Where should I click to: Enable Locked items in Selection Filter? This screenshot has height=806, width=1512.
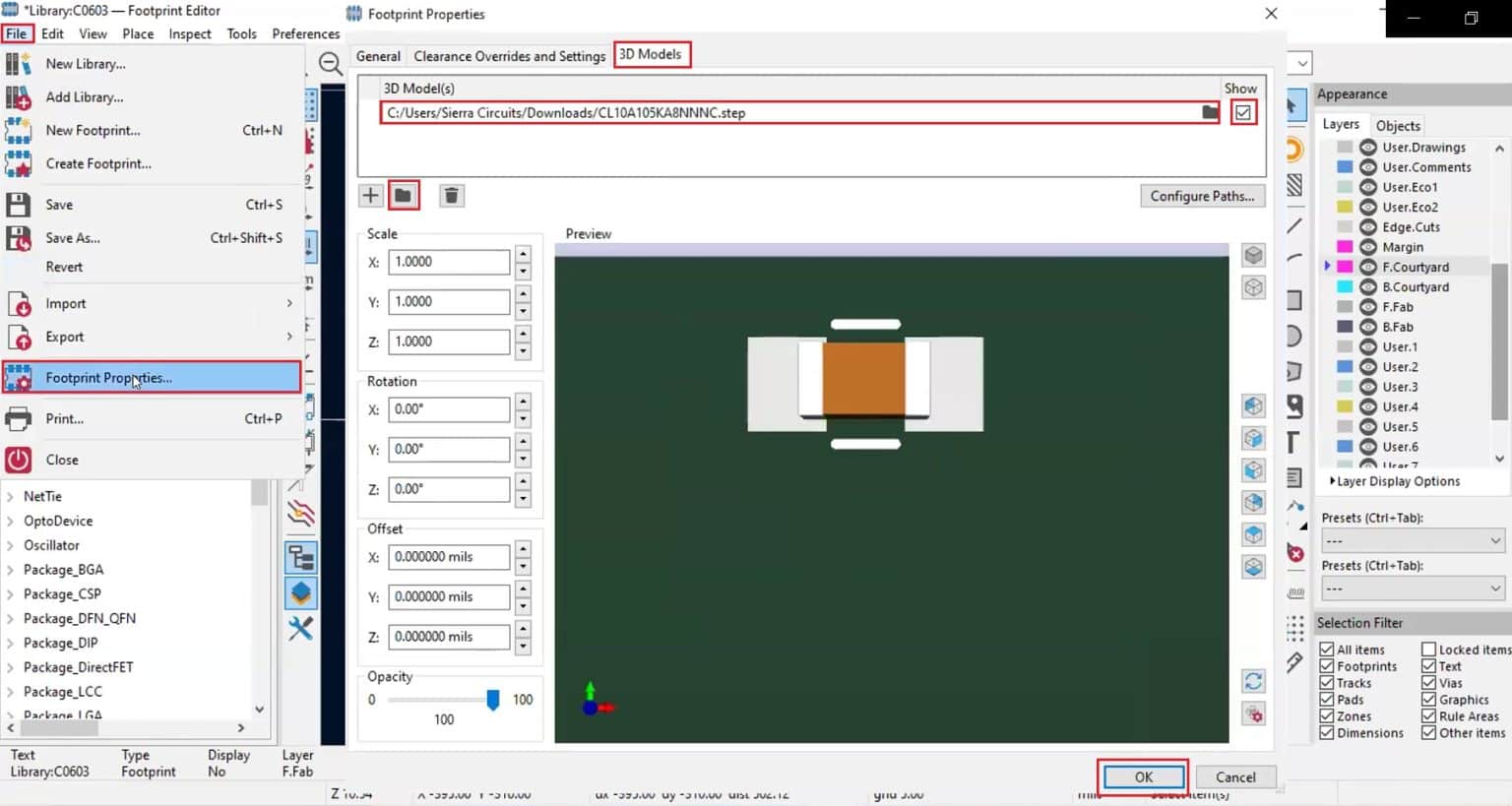pyautogui.click(x=1426, y=649)
